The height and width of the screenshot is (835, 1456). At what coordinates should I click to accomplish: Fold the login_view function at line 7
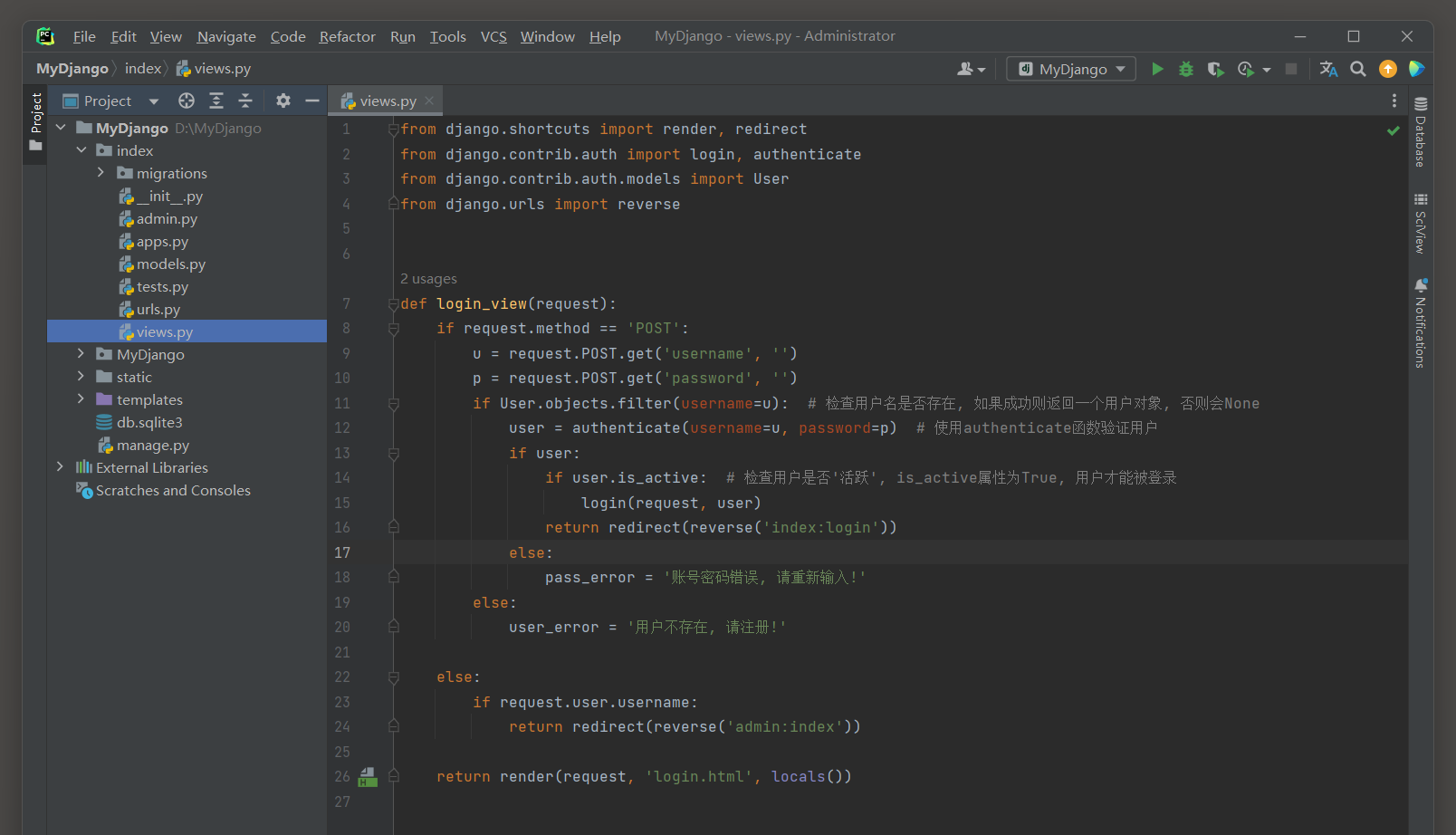[394, 304]
